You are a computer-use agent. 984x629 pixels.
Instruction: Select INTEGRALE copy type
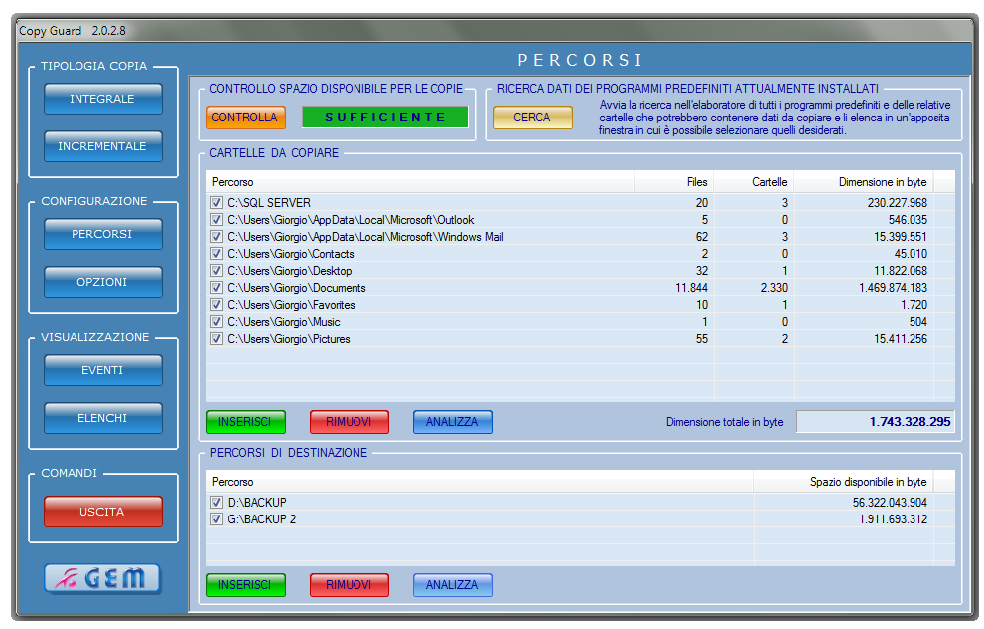click(x=103, y=99)
